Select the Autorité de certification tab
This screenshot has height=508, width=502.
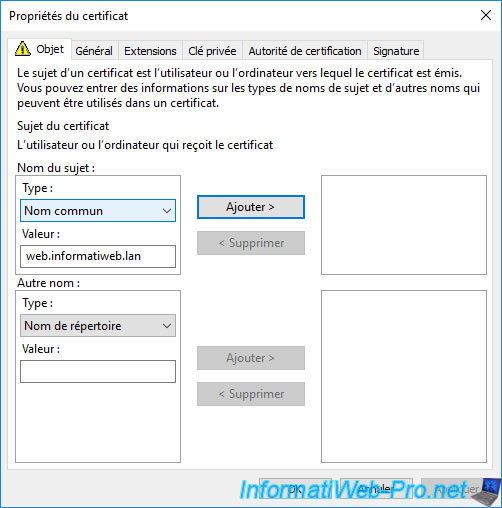pyautogui.click(x=305, y=51)
